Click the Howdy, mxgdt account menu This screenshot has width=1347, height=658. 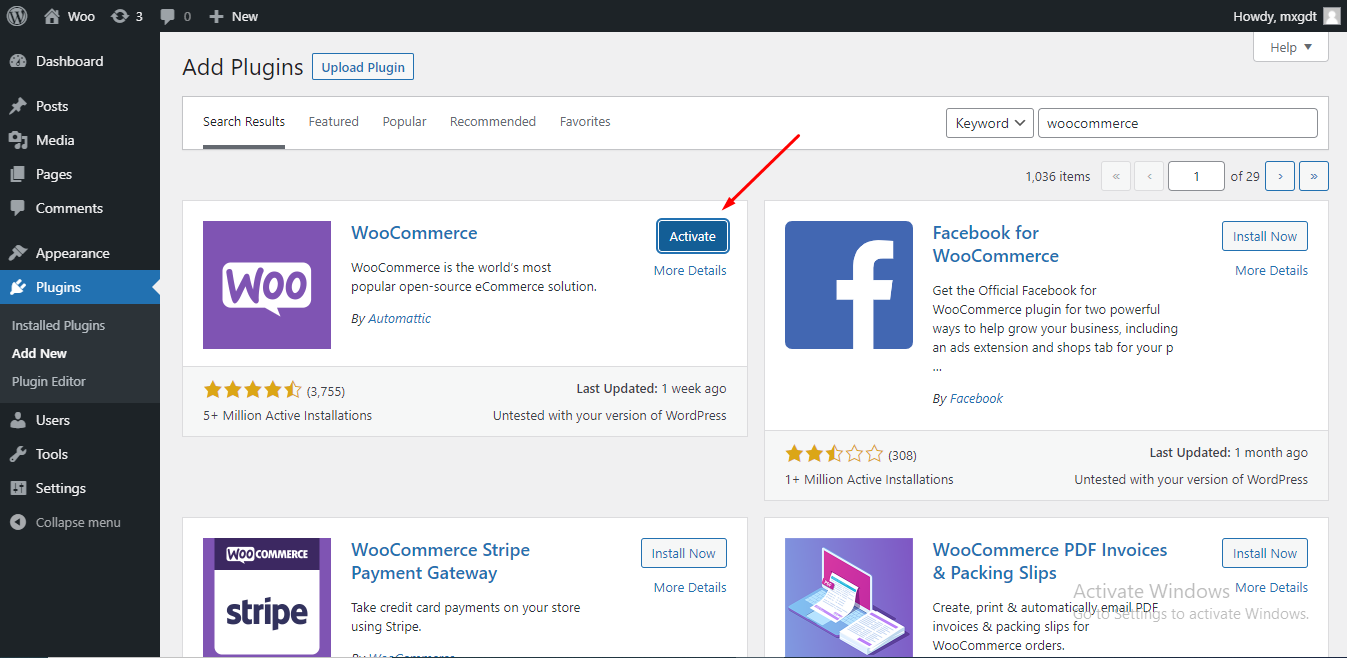(x=1287, y=16)
